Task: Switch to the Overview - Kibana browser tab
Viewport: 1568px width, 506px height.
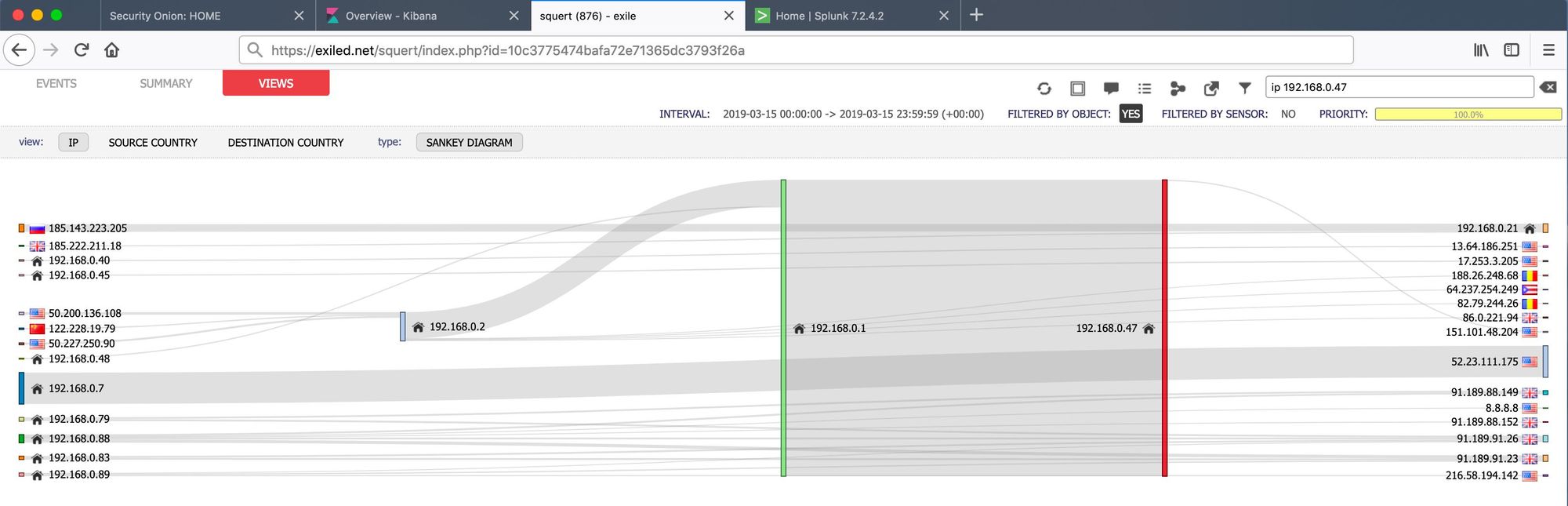Action: click(391, 16)
